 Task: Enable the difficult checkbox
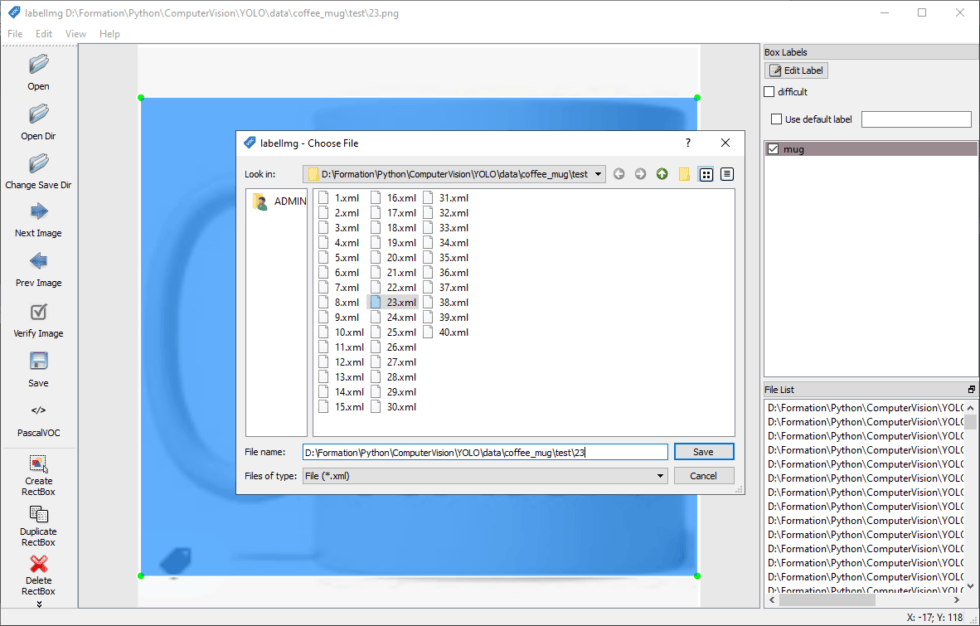click(x=769, y=92)
